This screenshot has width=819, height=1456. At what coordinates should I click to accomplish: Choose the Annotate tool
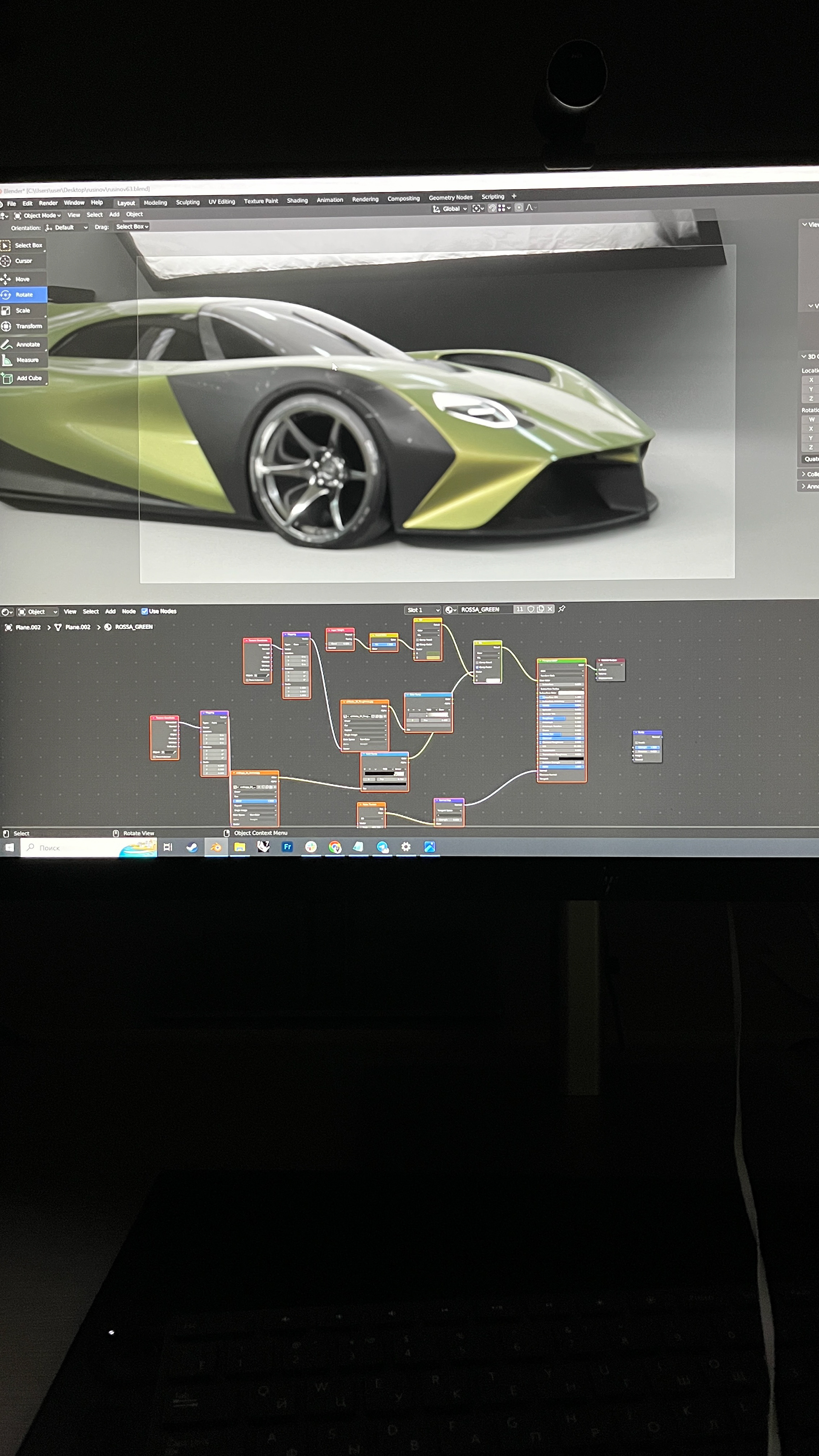tap(27, 344)
